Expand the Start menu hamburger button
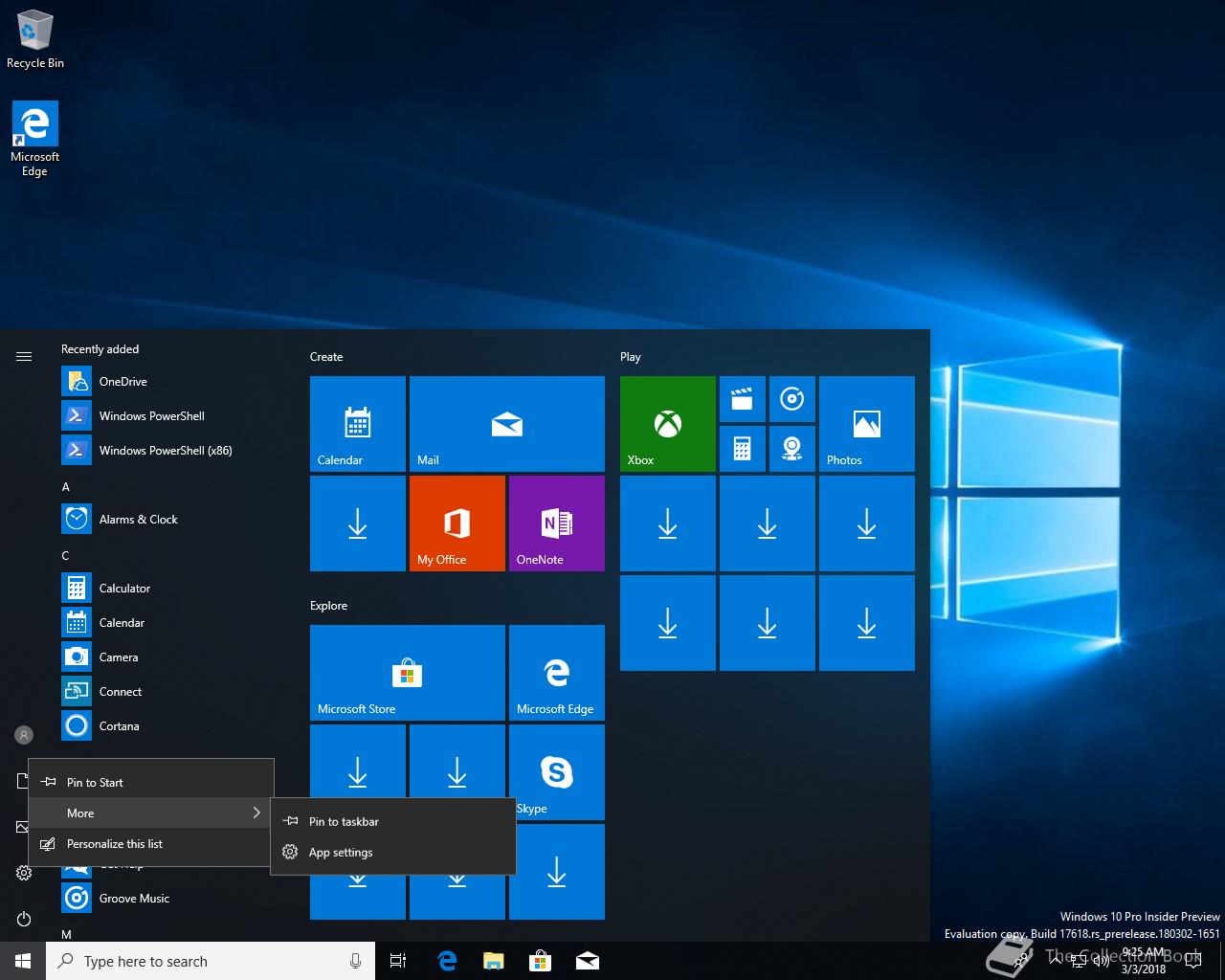1225x980 pixels. 24,357
